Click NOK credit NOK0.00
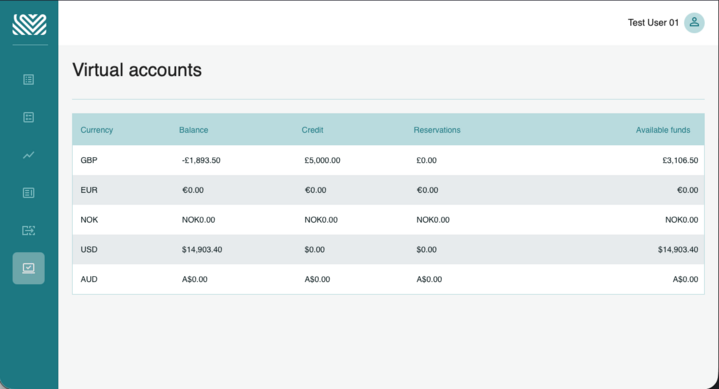Screen dimensions: 719x389 (x=321, y=220)
